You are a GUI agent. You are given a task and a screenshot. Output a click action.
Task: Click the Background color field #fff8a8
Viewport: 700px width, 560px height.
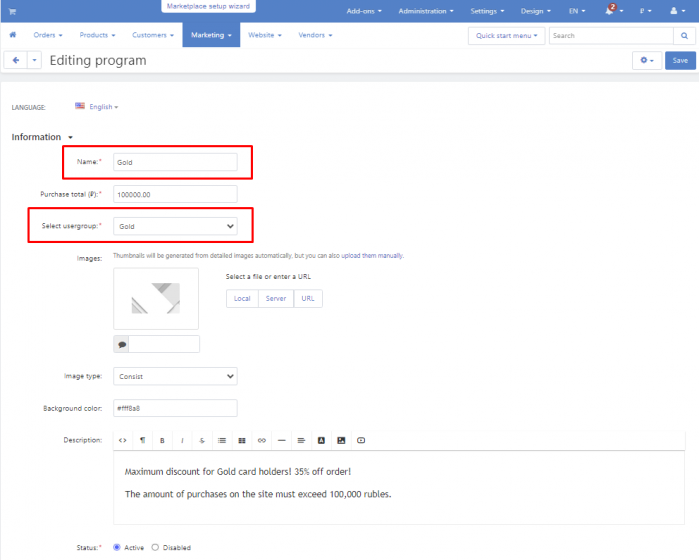tap(175, 408)
